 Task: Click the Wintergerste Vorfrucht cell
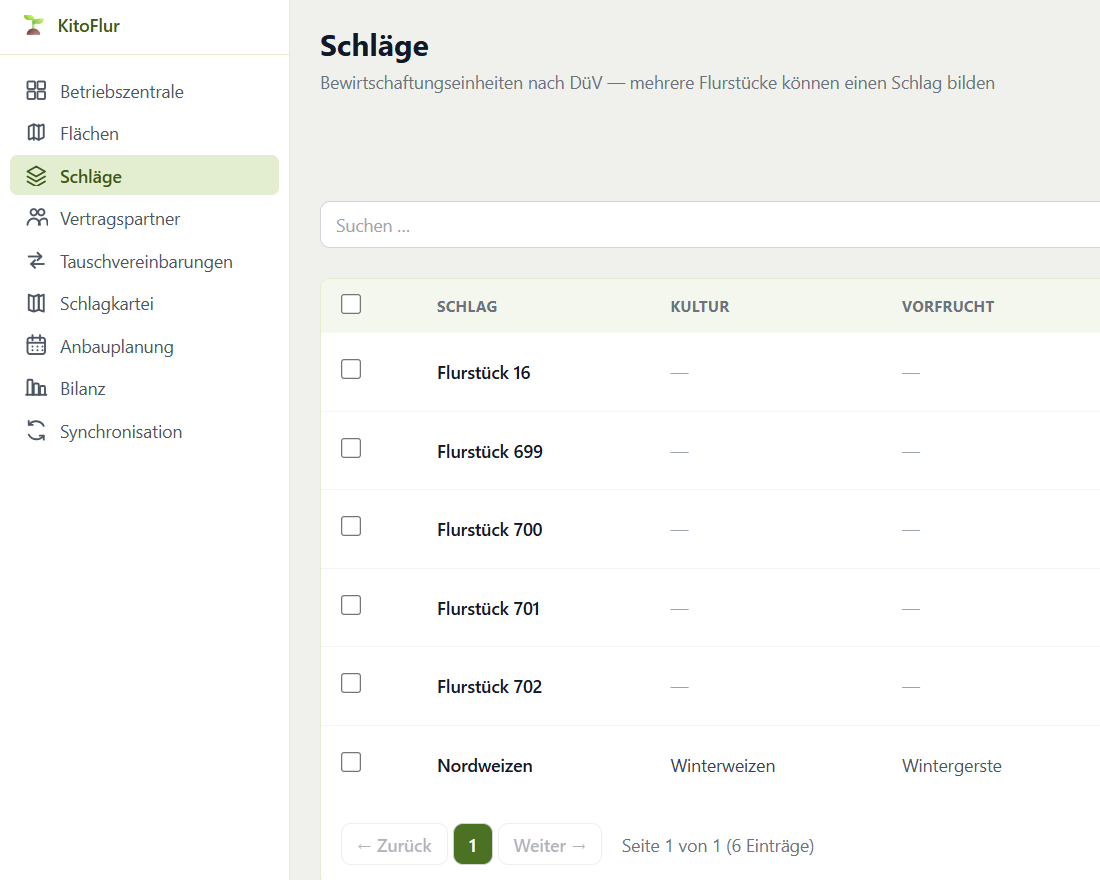click(x=951, y=766)
